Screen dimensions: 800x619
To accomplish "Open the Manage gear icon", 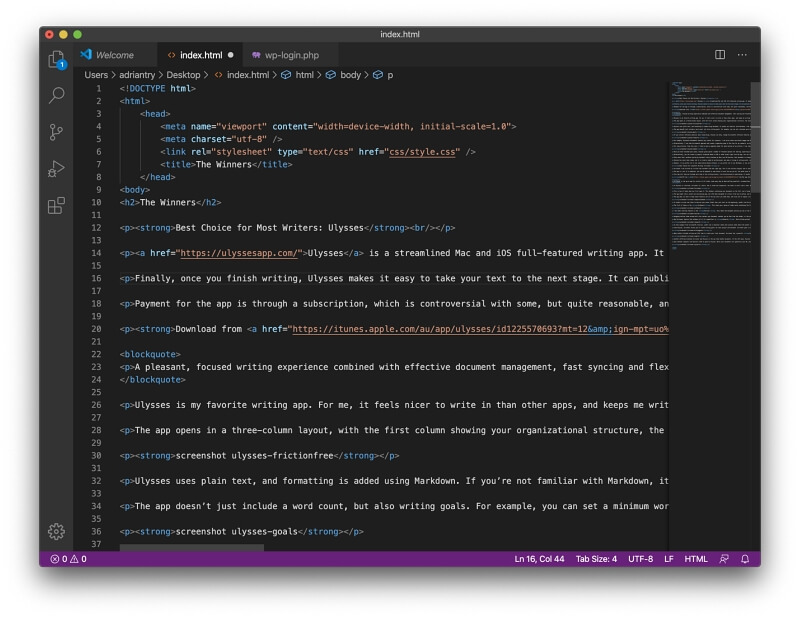I will coord(56,531).
